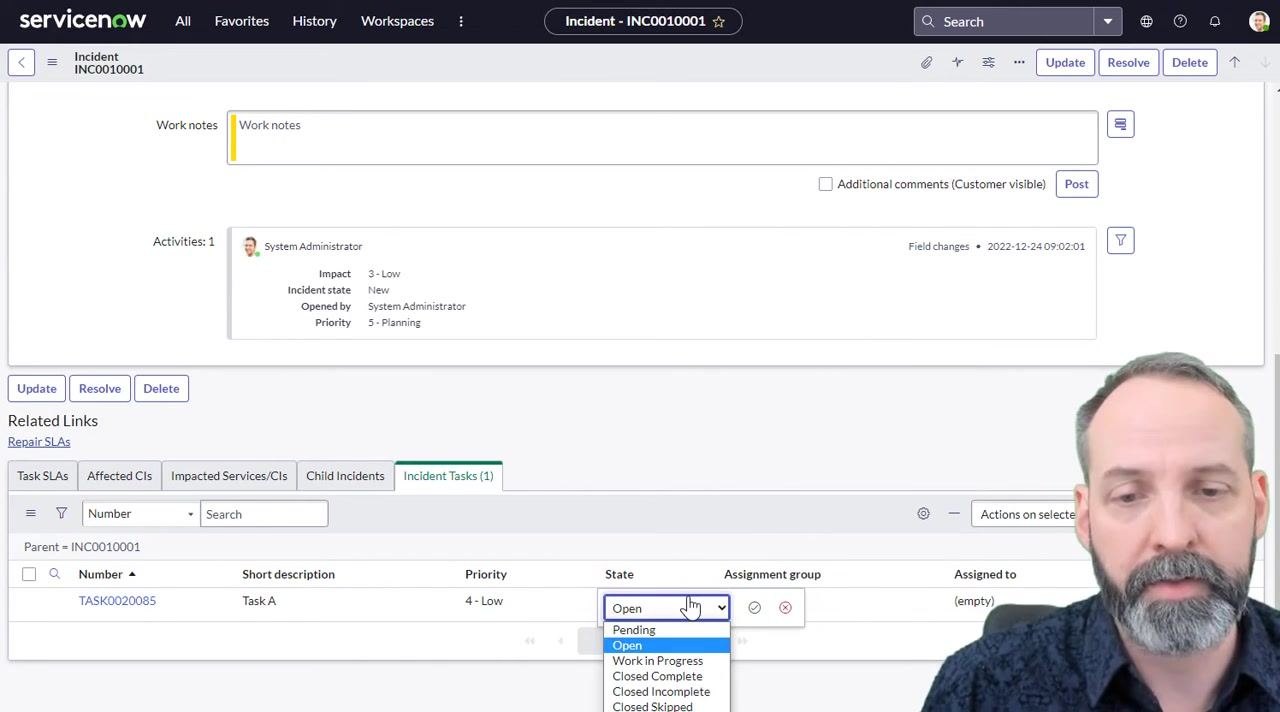The height and width of the screenshot is (712, 1280).
Task: Tick the select-all checkbox in the task list header
Action: coord(29,574)
